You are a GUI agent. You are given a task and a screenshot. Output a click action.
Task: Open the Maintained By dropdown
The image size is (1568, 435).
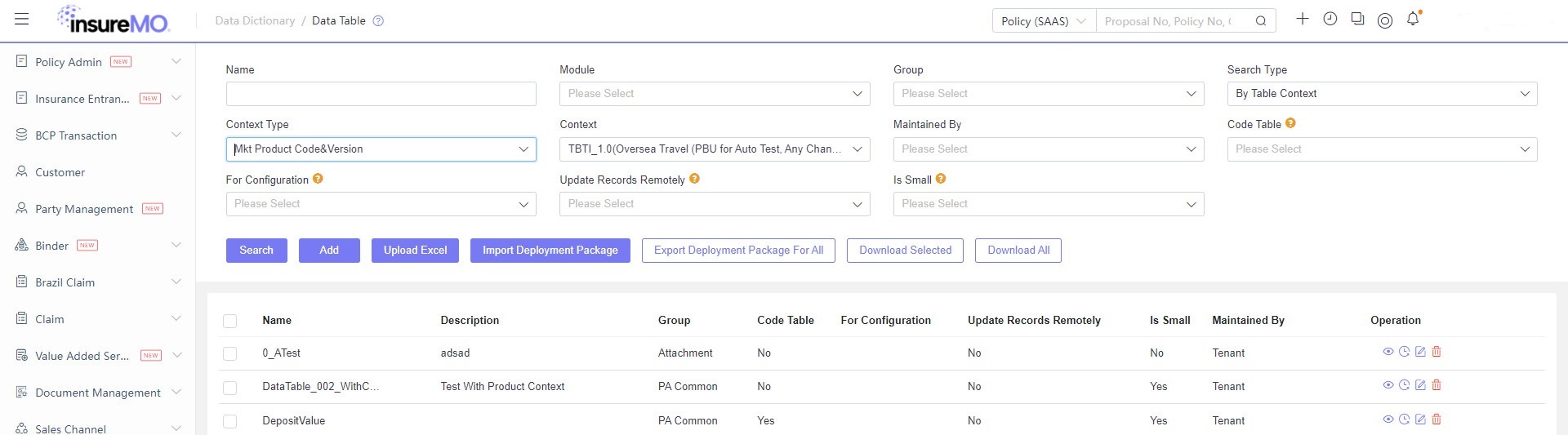[x=1049, y=149]
